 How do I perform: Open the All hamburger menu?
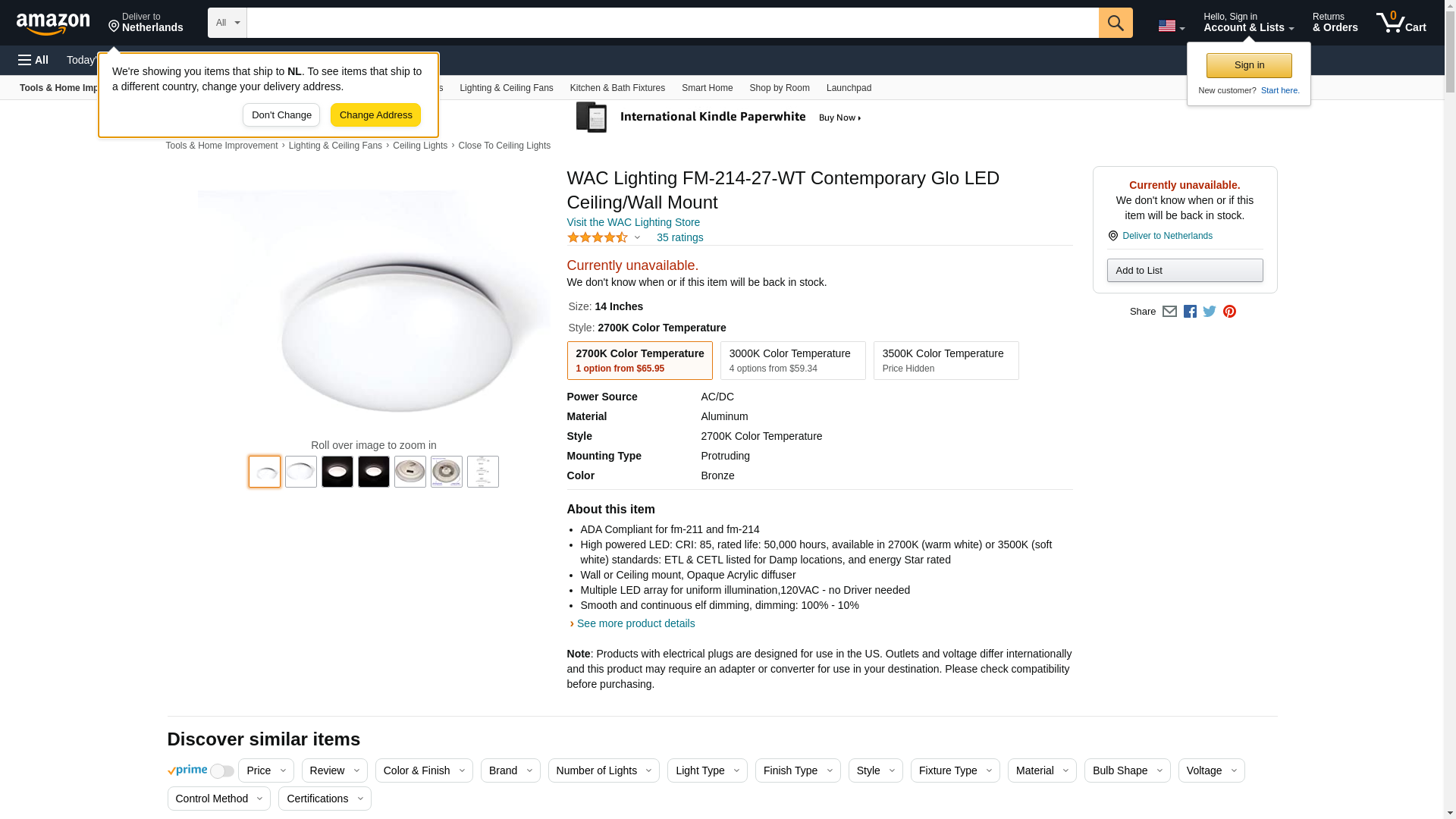33,60
